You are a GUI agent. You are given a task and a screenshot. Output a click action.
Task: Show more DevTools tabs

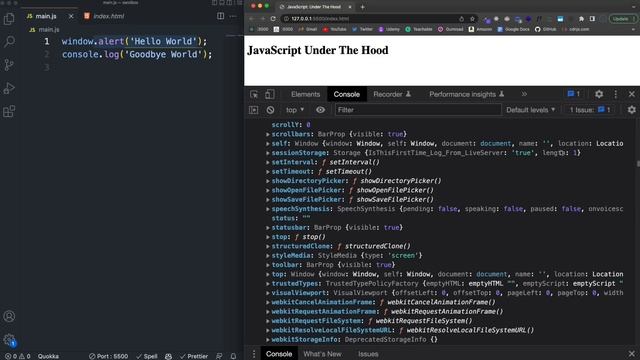coord(524,94)
